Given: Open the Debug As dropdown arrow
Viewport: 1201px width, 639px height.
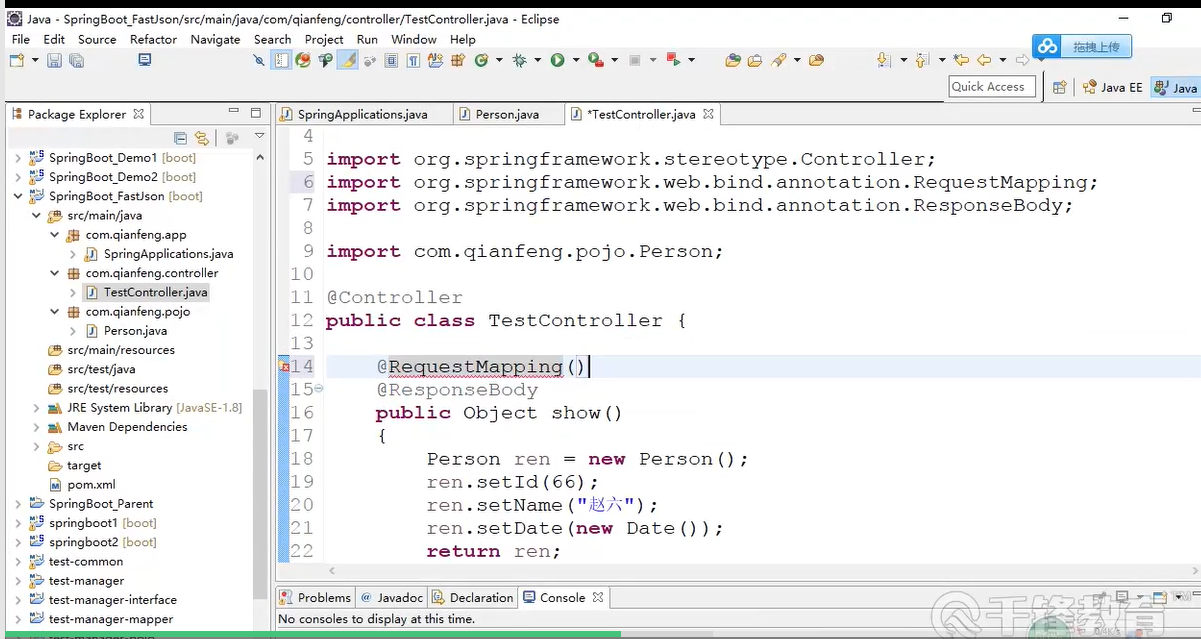Looking at the screenshot, I should coord(538,60).
